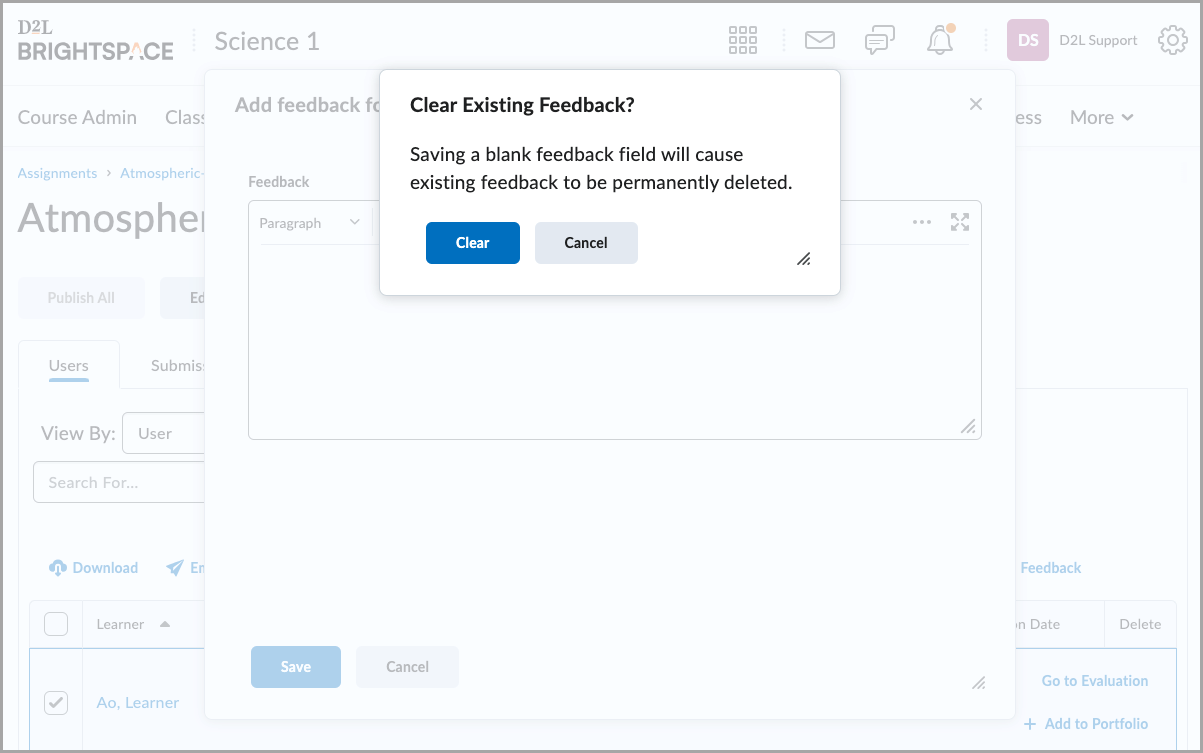The height and width of the screenshot is (753, 1203).
Task: Show more editor actions ellipsis
Action: click(x=922, y=222)
